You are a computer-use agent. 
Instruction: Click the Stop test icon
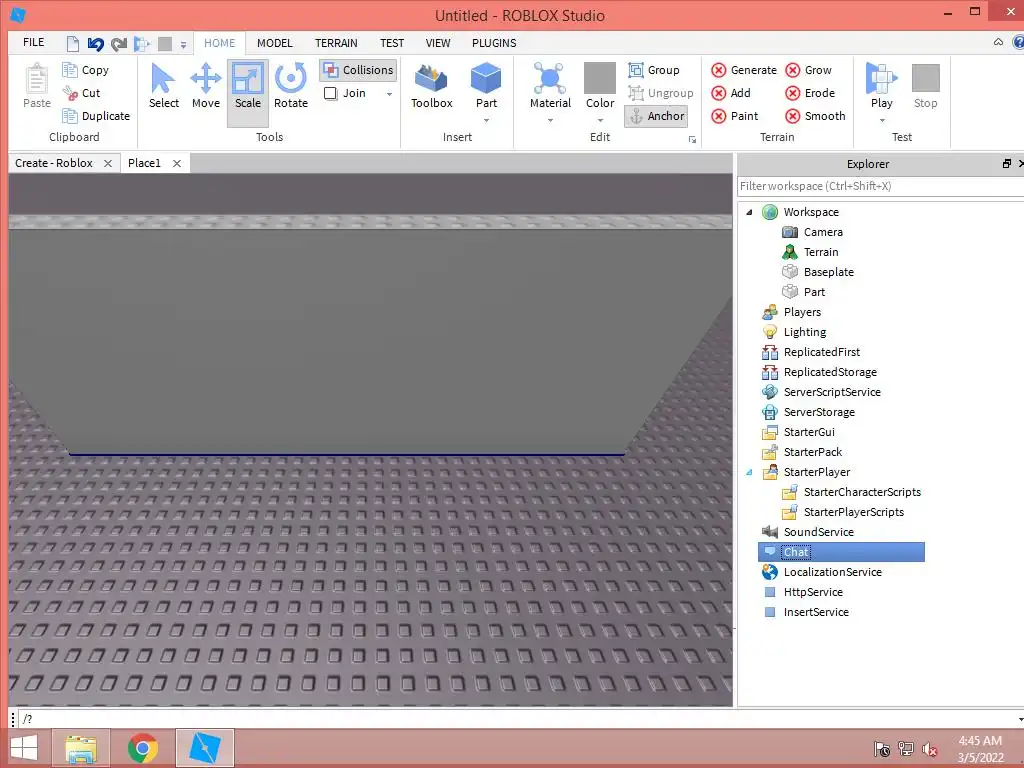(925, 78)
